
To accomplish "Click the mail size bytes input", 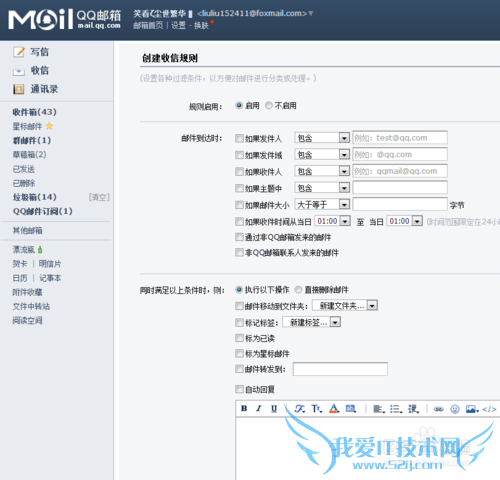I will pos(400,204).
